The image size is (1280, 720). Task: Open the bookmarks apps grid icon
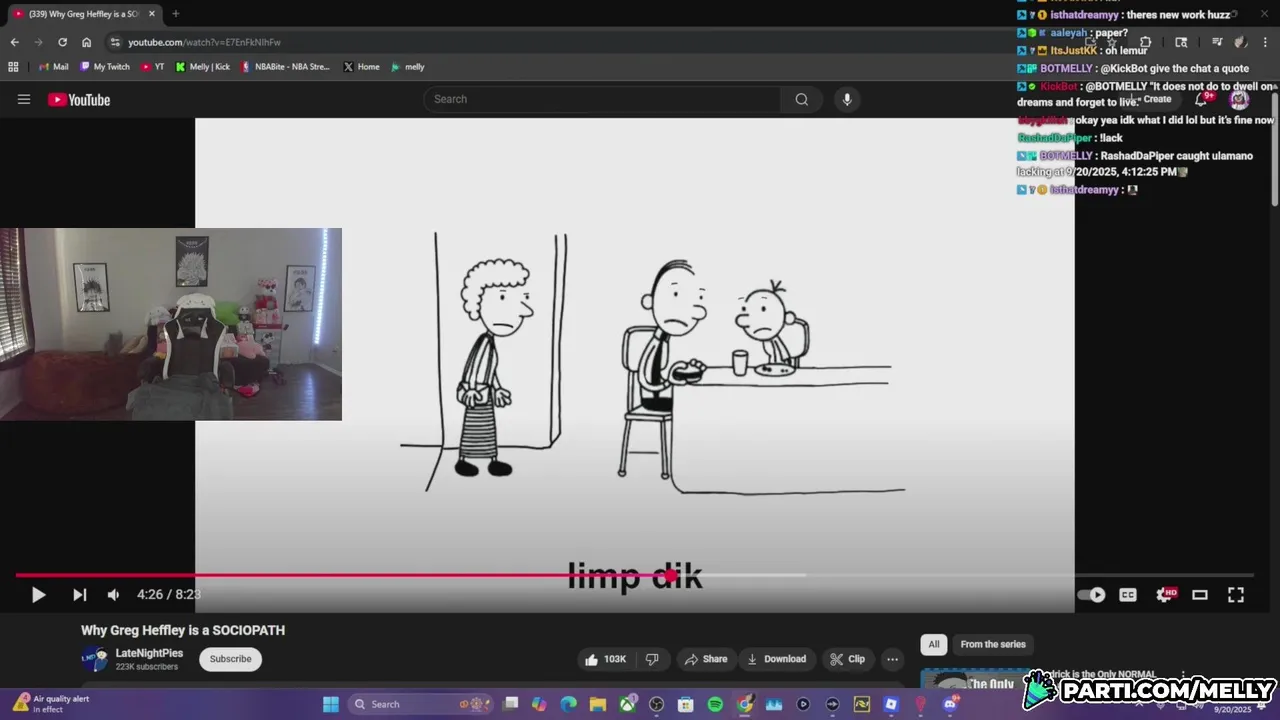[x=13, y=67]
